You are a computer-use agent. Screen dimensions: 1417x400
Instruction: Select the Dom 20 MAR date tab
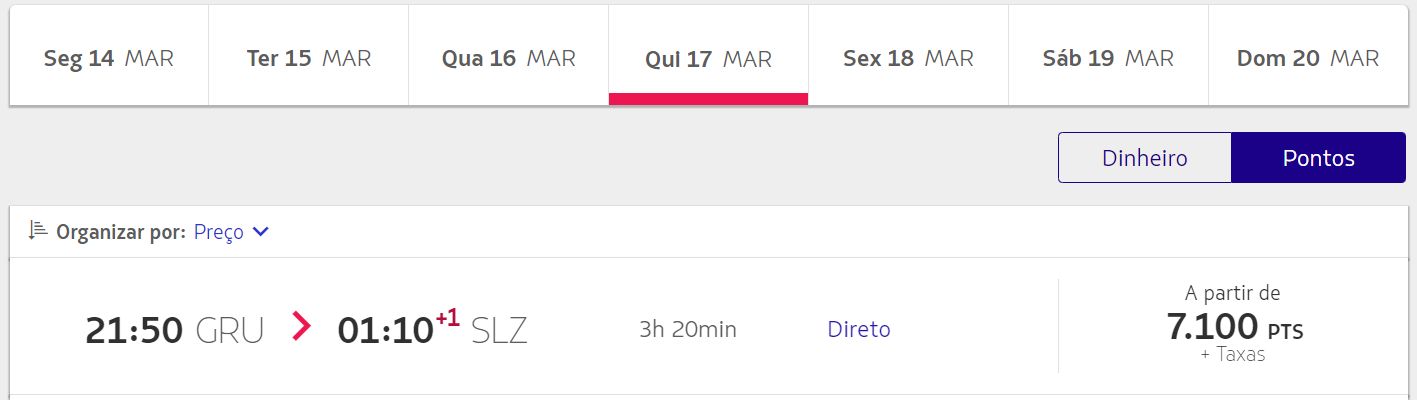[x=1308, y=56]
